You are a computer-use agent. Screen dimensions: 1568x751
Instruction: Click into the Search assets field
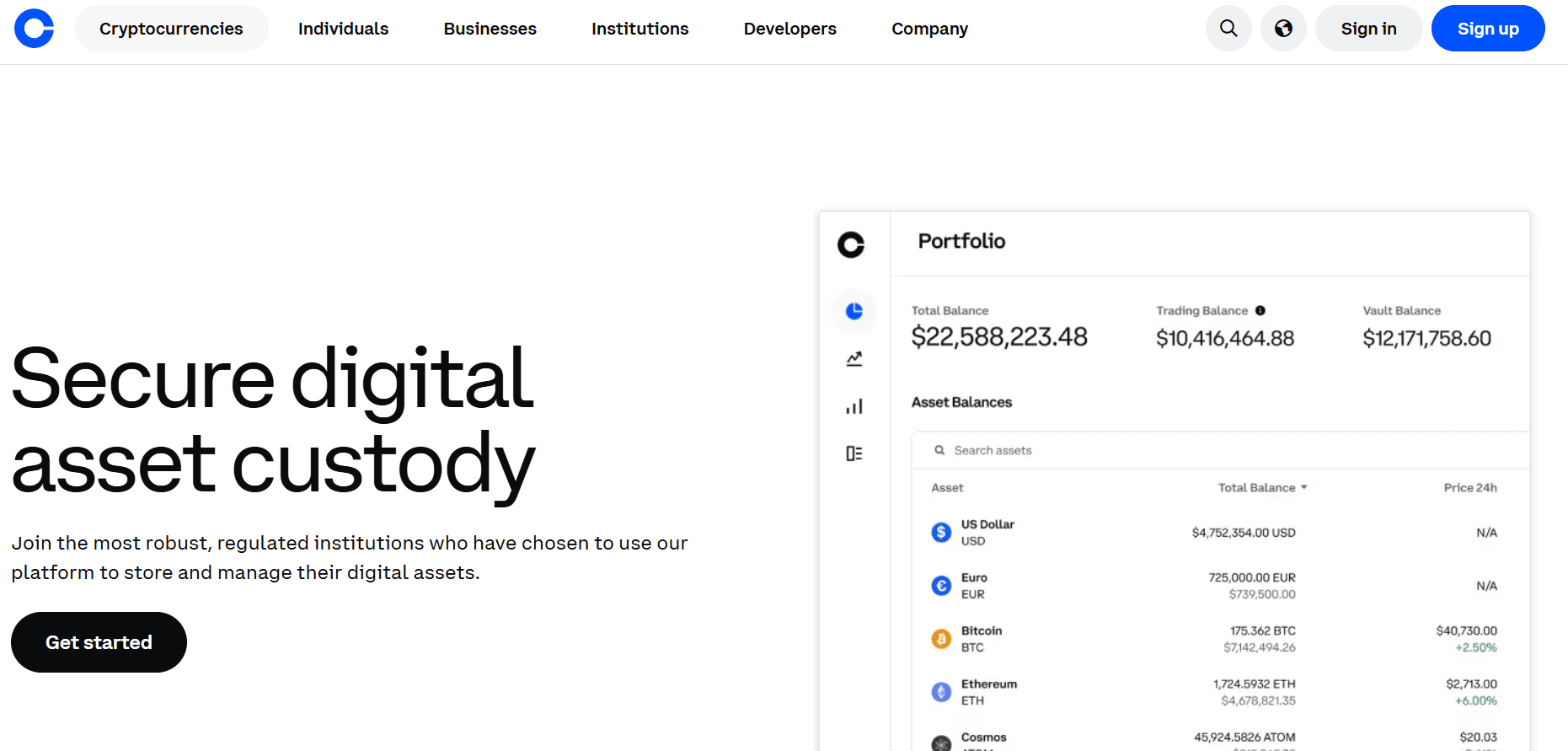(x=1220, y=450)
